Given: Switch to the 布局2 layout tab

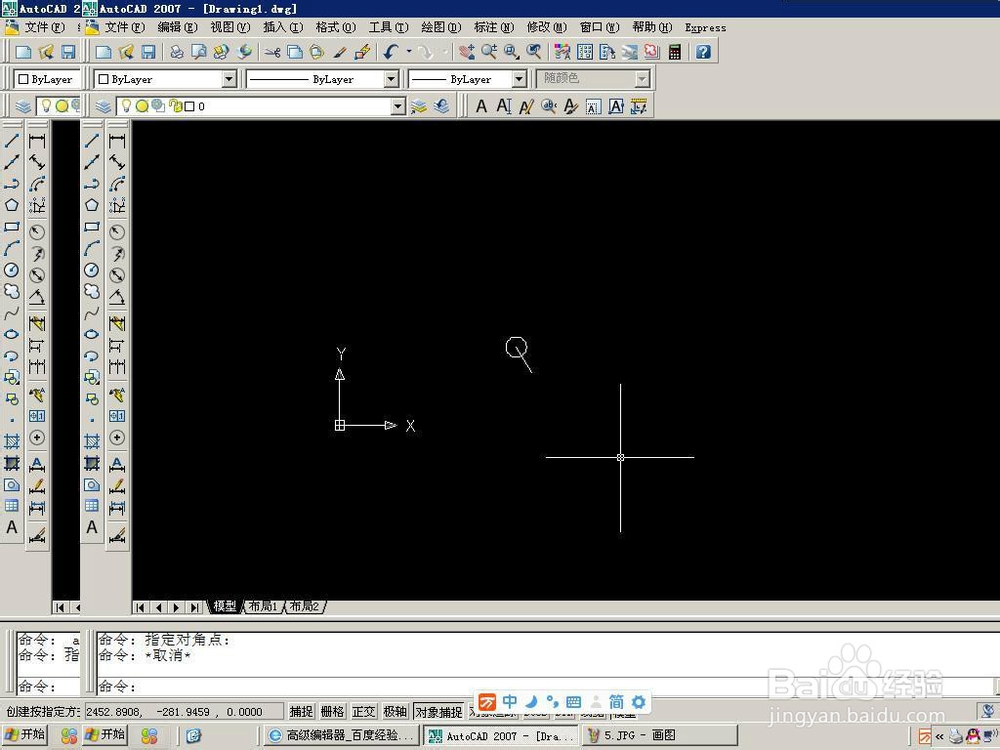Looking at the screenshot, I should point(304,606).
